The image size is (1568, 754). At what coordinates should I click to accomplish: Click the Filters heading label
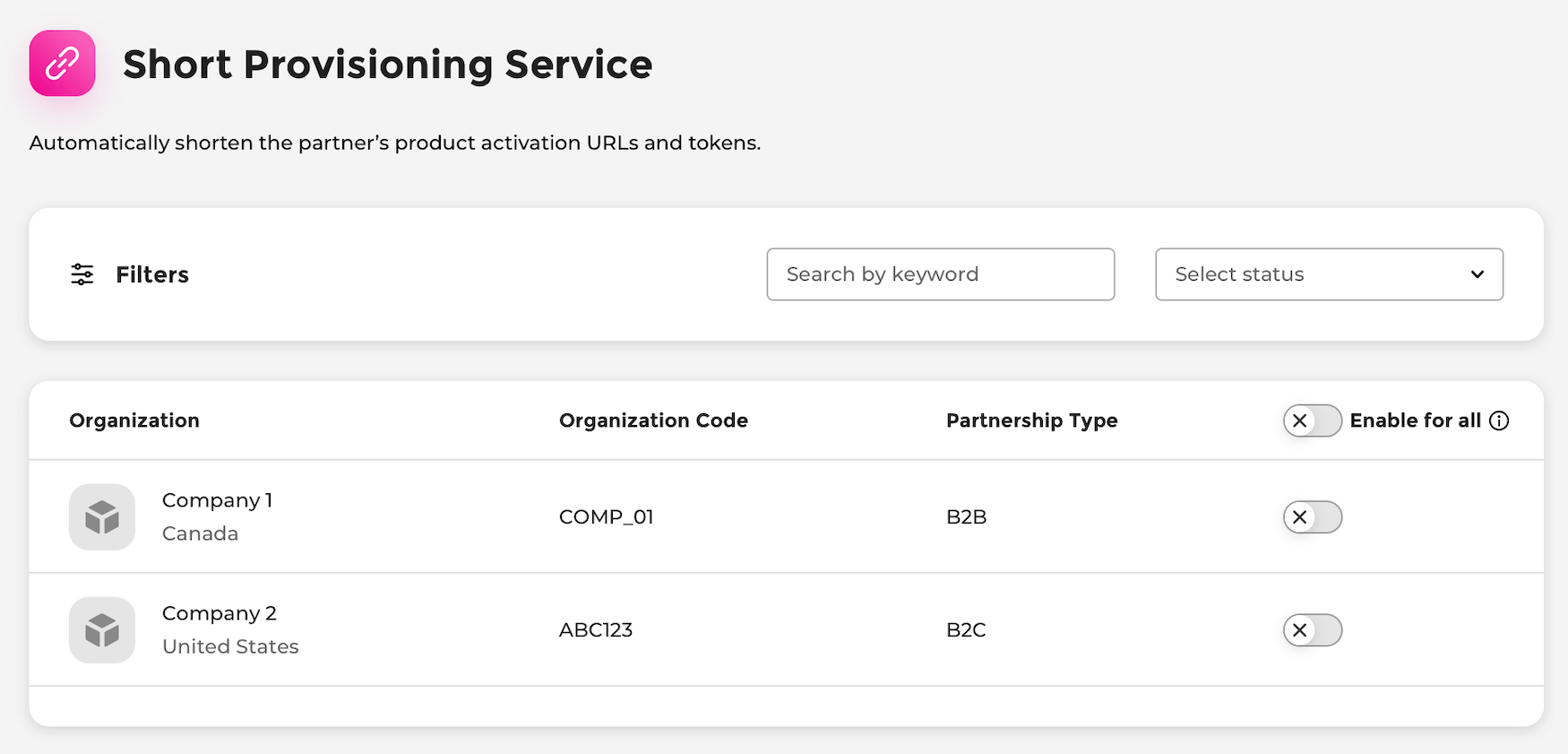pos(152,274)
